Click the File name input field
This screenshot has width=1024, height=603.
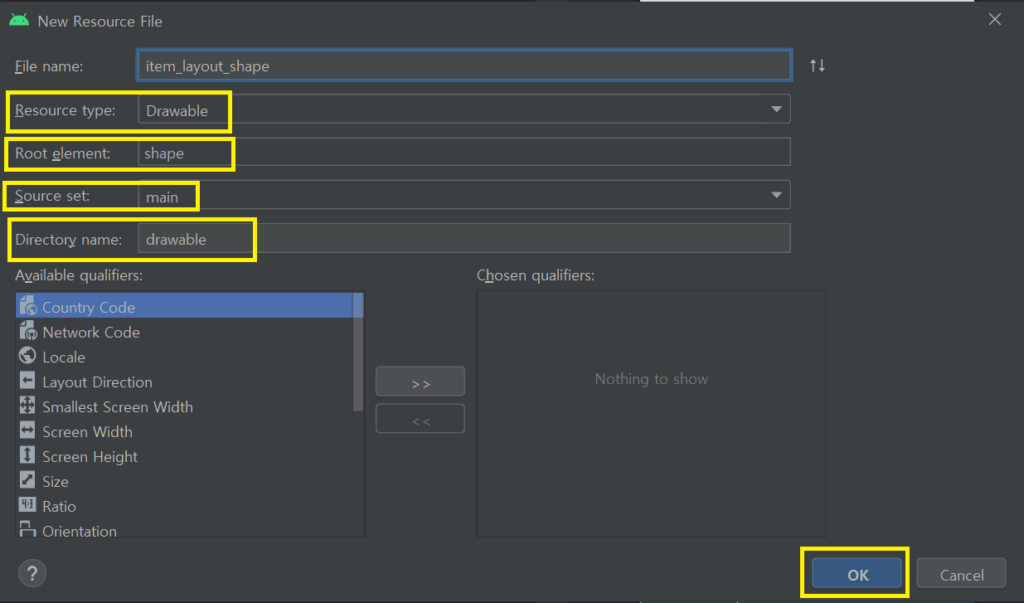click(x=464, y=66)
